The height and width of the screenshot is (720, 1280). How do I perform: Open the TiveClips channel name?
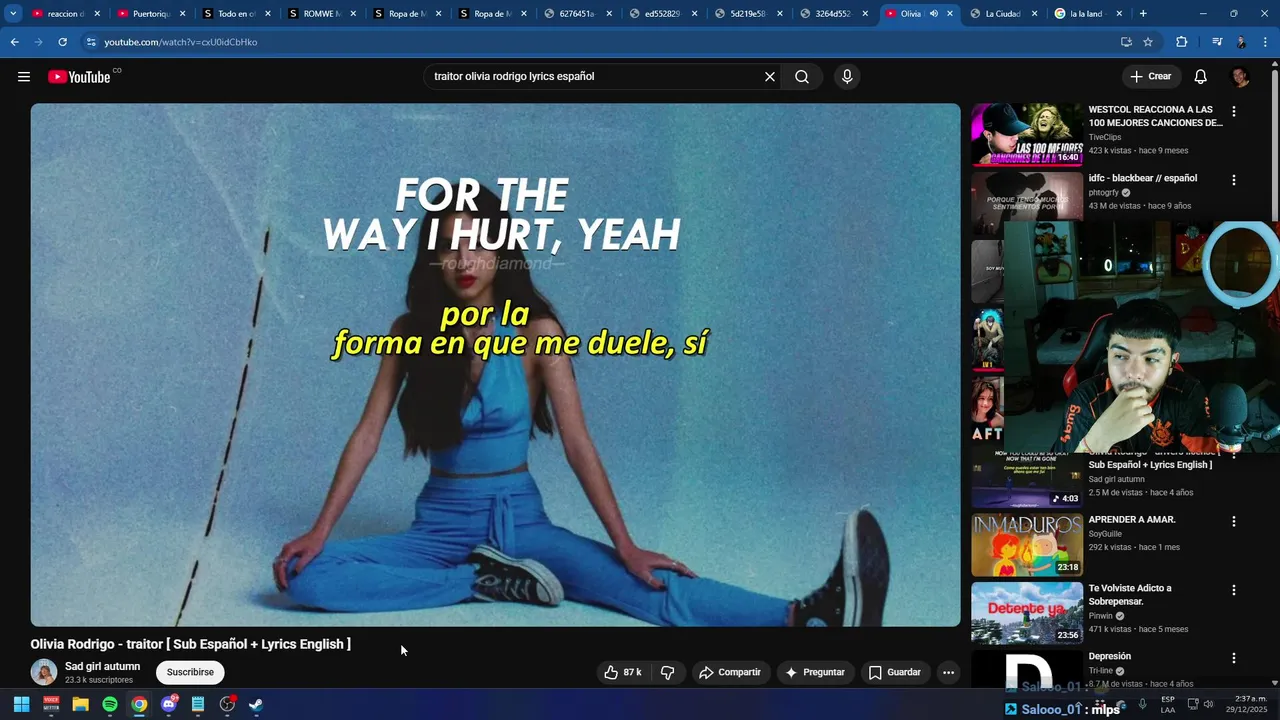tap(1105, 137)
